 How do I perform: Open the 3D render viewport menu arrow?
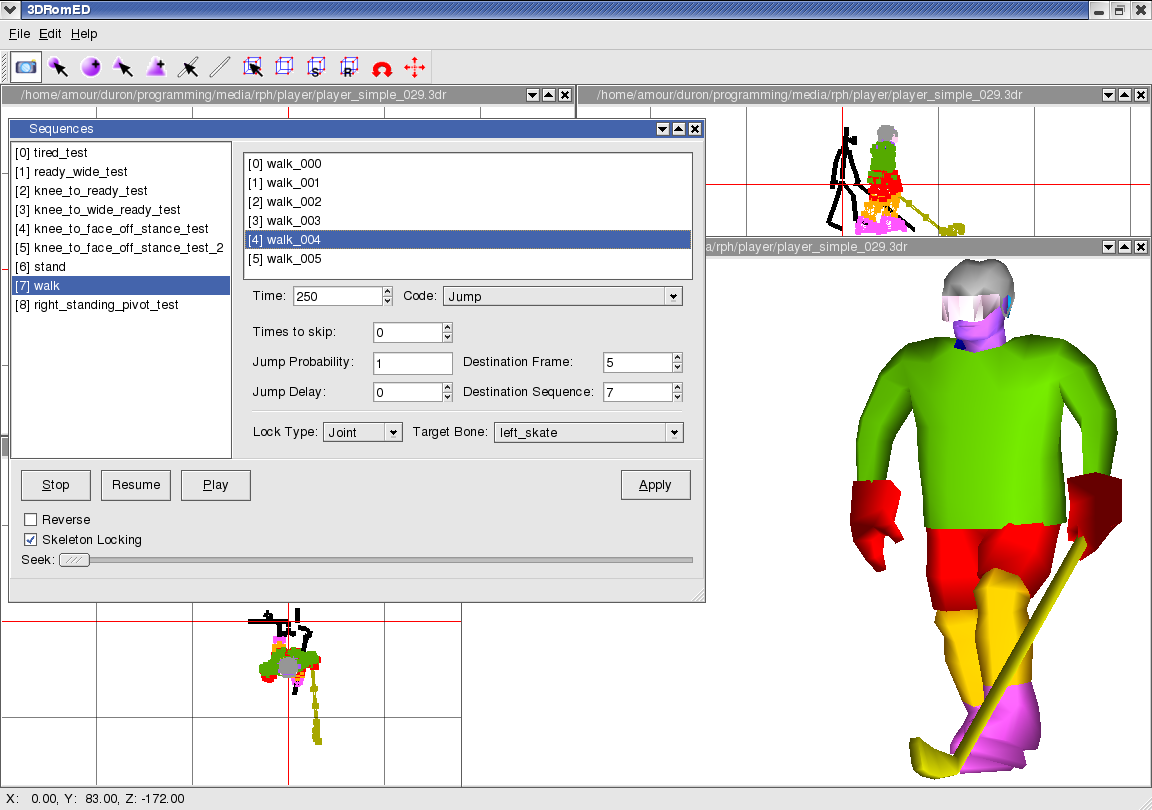tap(1109, 247)
